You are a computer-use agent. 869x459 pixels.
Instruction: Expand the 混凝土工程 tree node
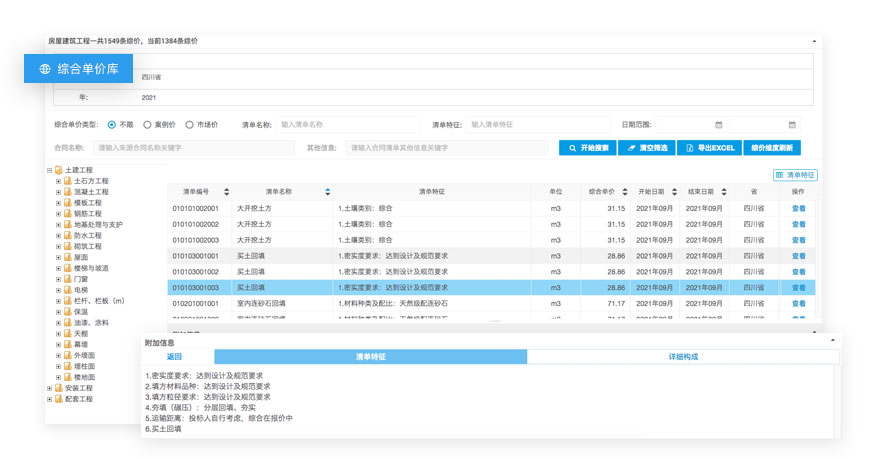coord(58,192)
